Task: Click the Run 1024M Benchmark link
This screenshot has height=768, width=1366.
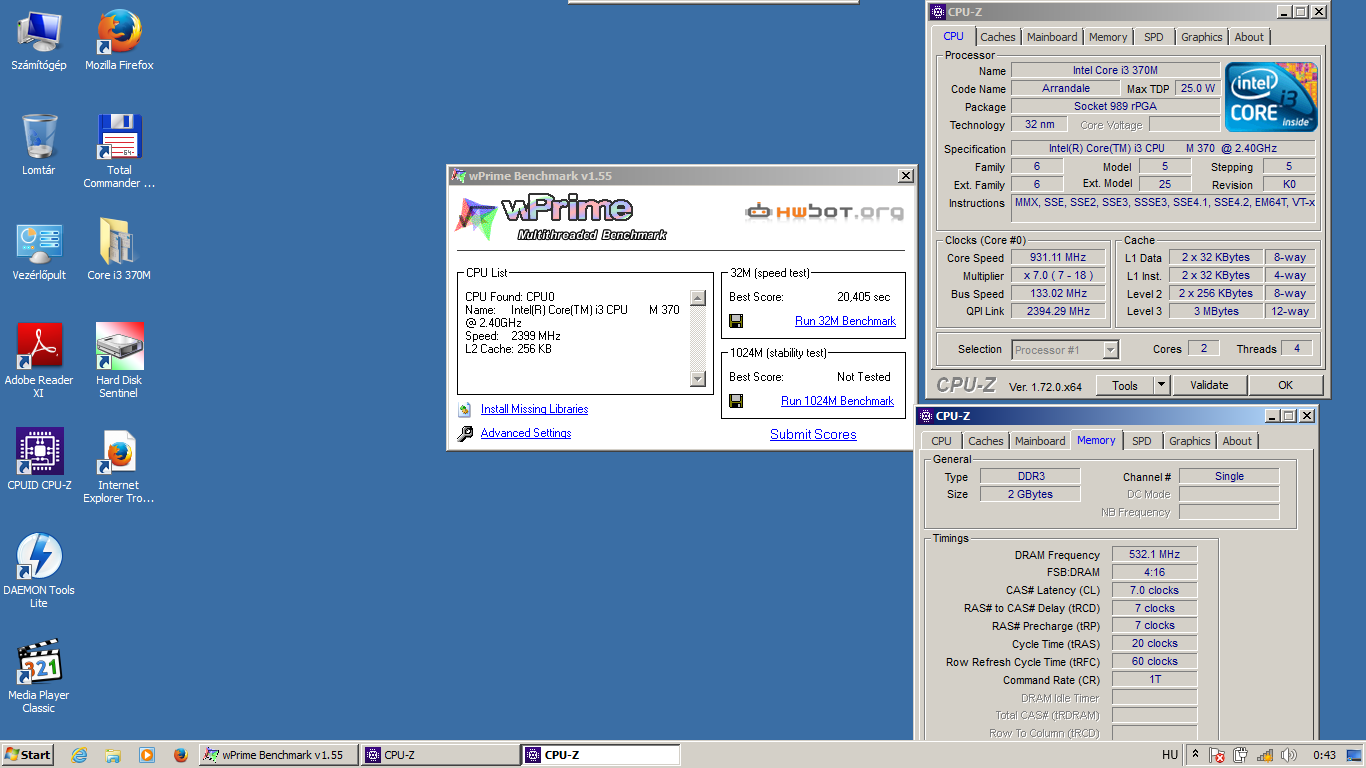Action: (x=837, y=401)
